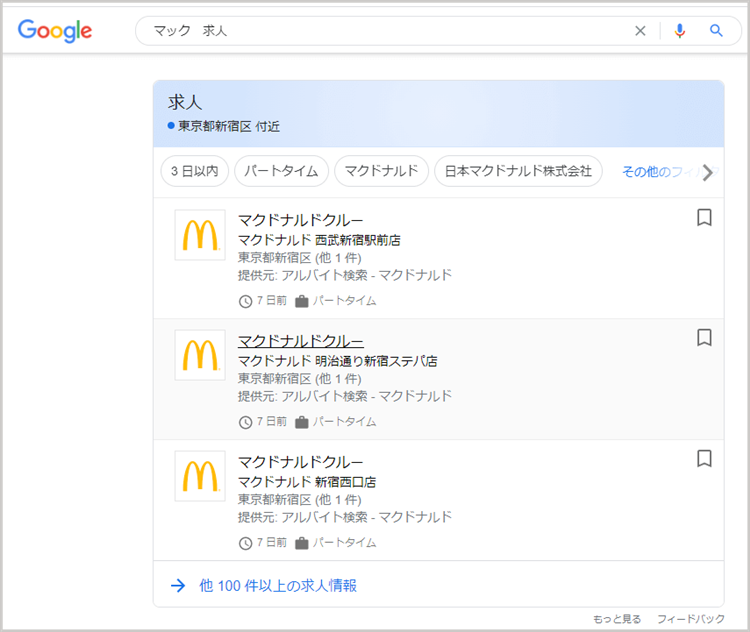
Task: Click clock icon in 西武新宿駅前店 listing
Action: pos(245,301)
